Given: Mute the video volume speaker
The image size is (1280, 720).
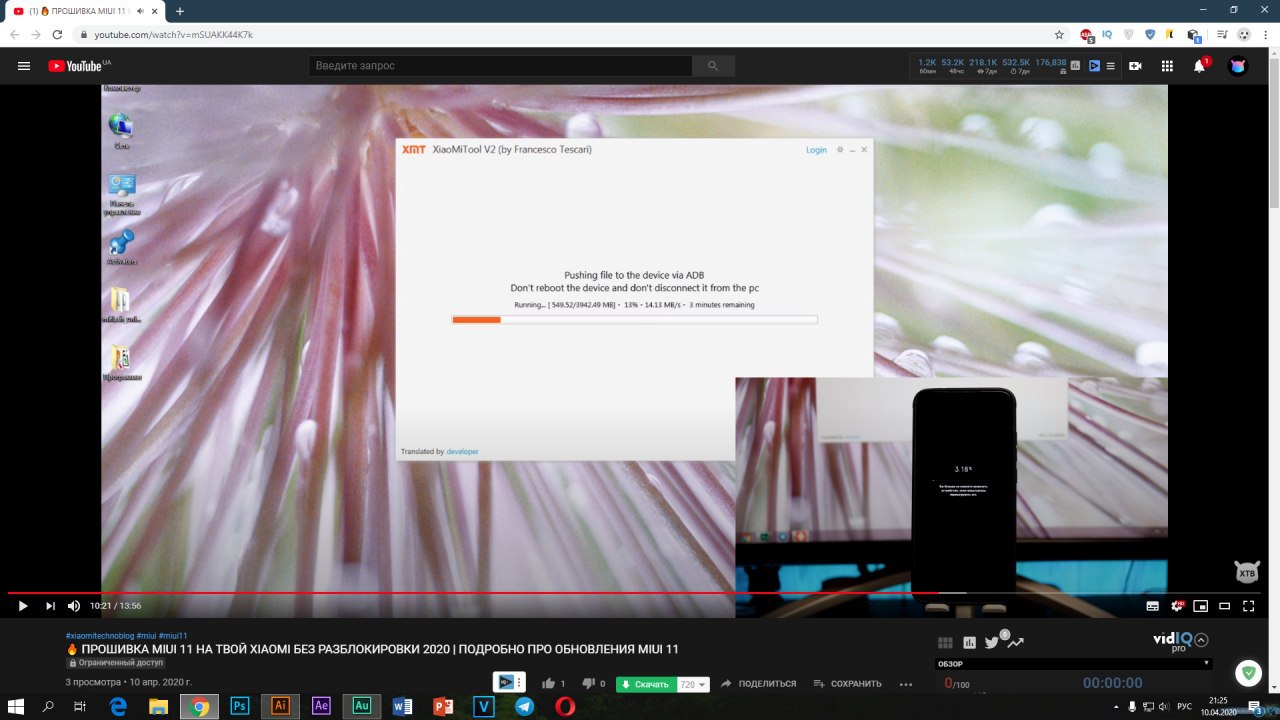Looking at the screenshot, I should tap(74, 606).
